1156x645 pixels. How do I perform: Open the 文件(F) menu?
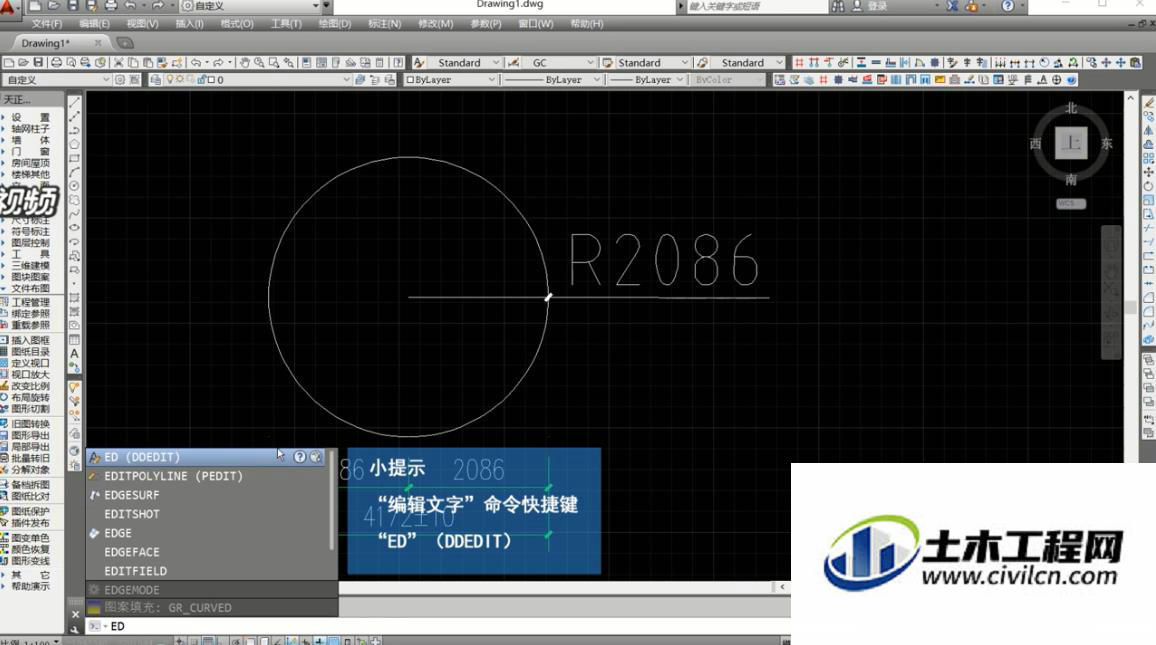47,24
